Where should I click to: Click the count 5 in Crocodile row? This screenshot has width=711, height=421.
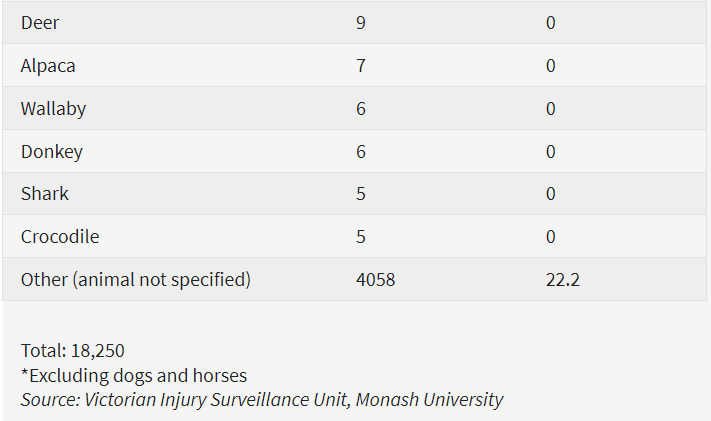[361, 237]
